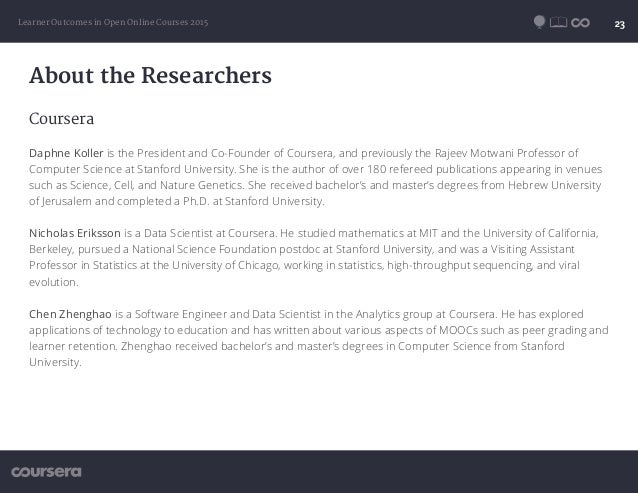The width and height of the screenshot is (638, 493).
Task: Click the name Chen Zhenghao
Action: click(70, 314)
